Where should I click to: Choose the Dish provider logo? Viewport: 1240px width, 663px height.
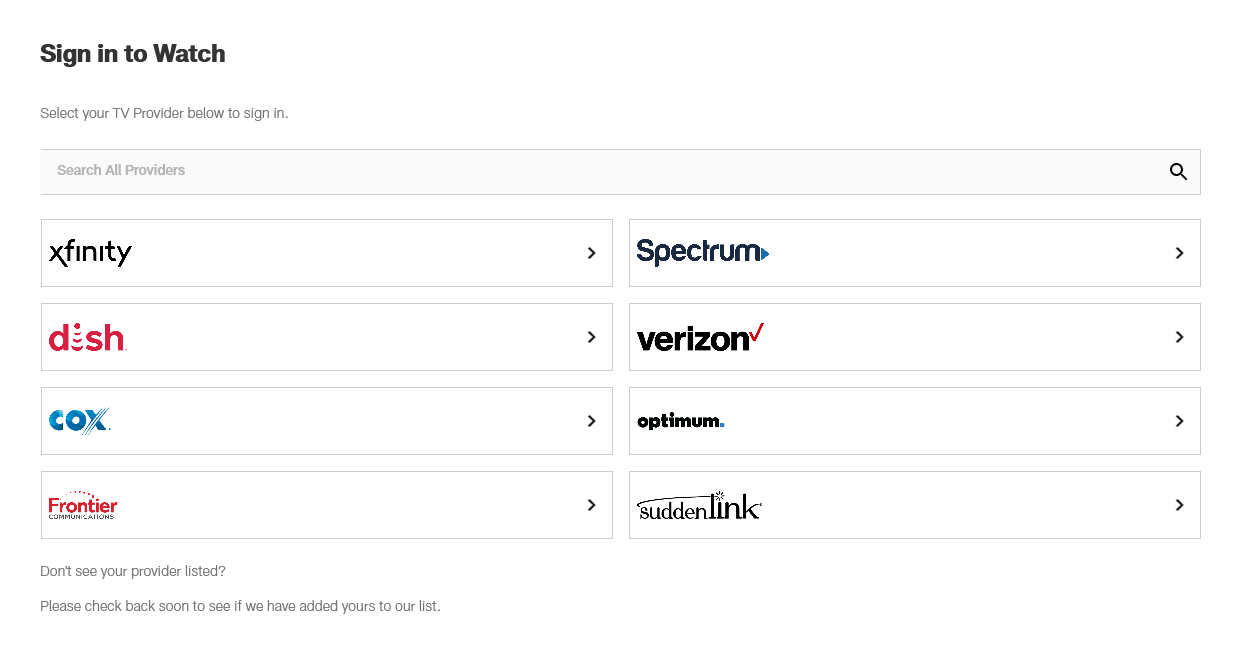pos(87,338)
